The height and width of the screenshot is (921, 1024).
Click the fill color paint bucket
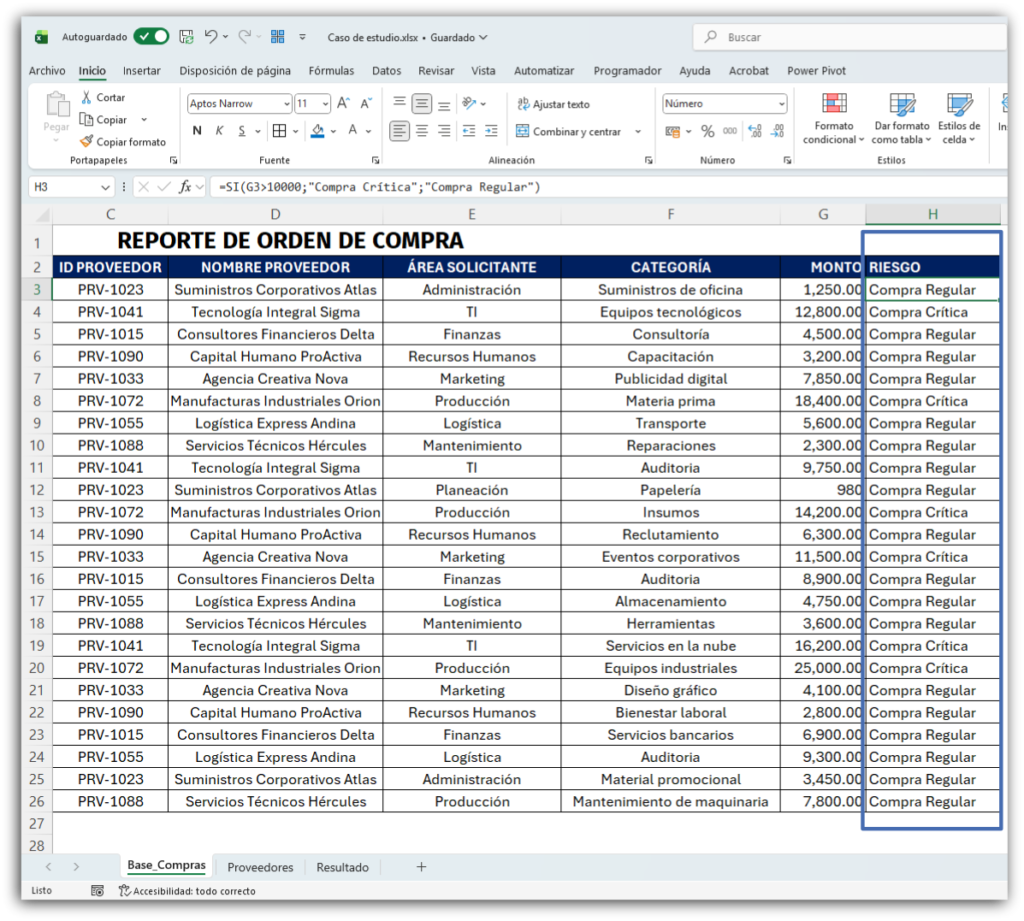[318, 131]
